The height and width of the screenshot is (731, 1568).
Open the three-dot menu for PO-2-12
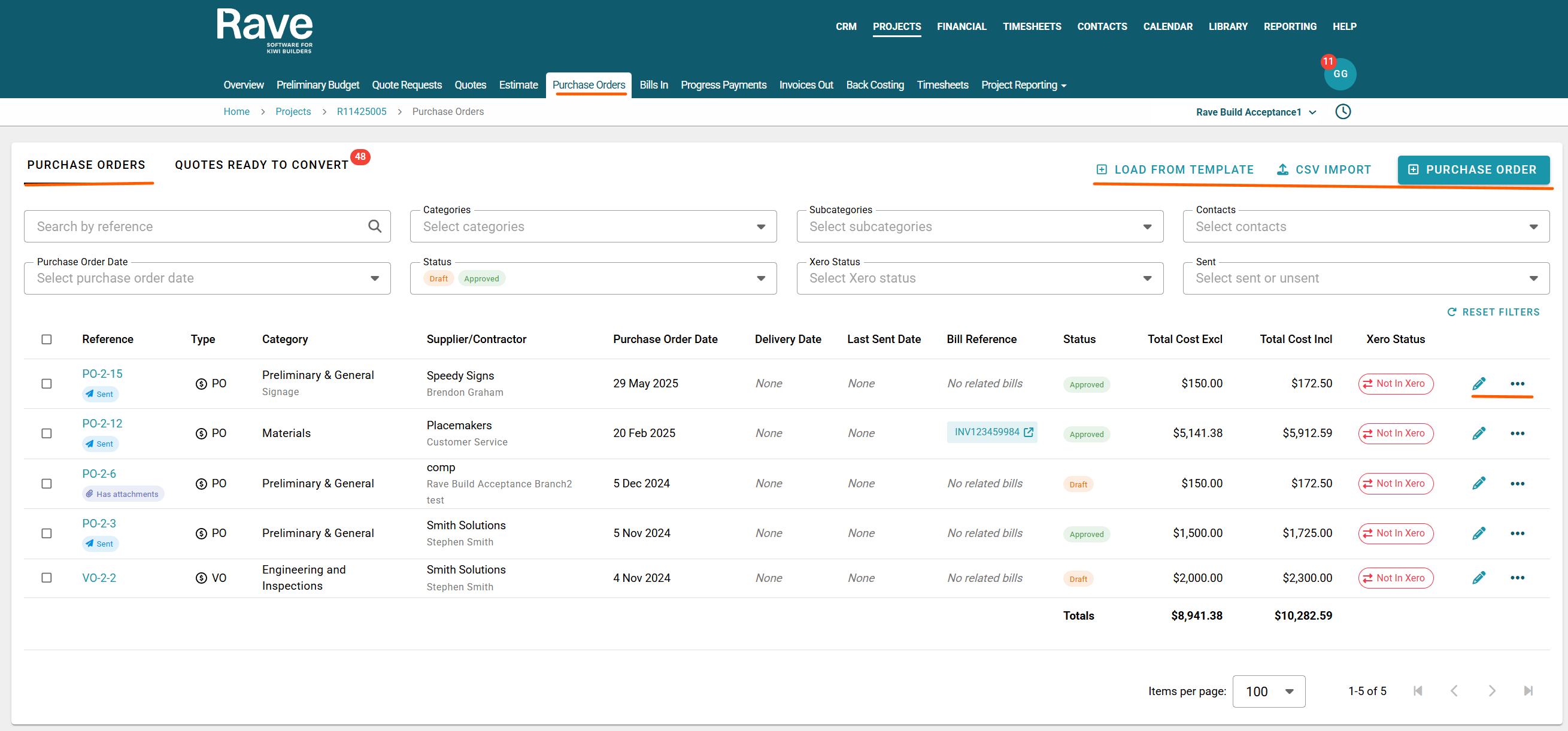pos(1517,433)
